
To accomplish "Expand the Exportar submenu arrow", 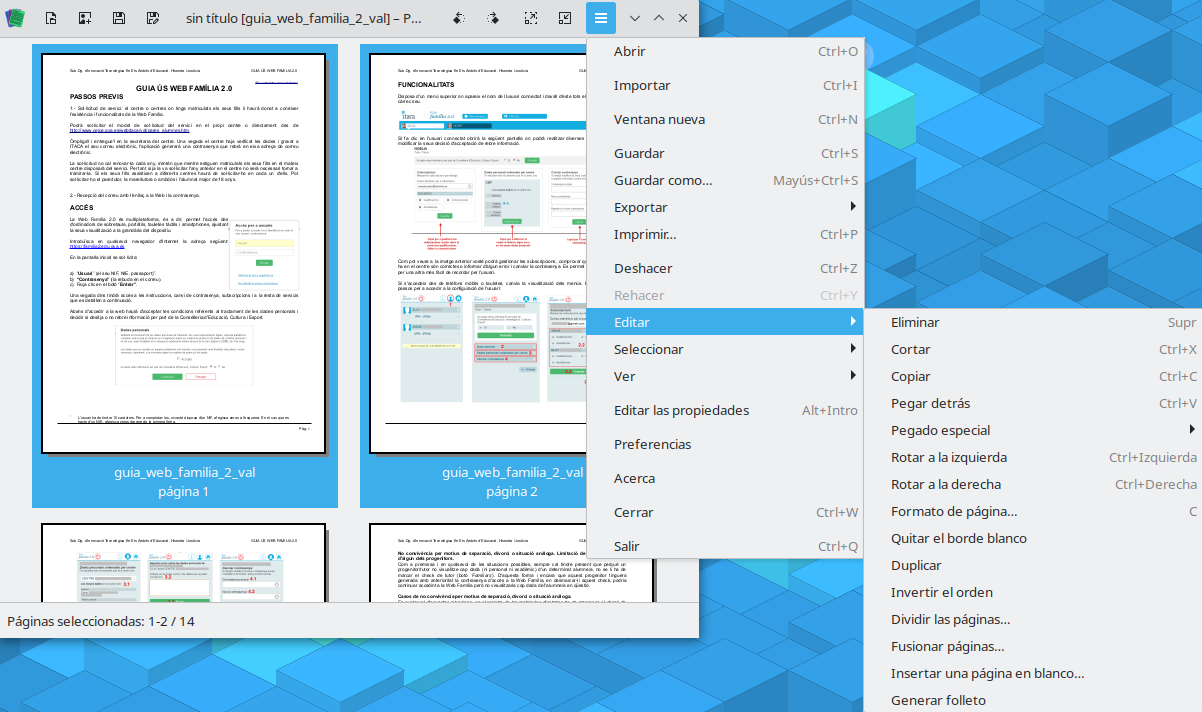I will pos(853,207).
